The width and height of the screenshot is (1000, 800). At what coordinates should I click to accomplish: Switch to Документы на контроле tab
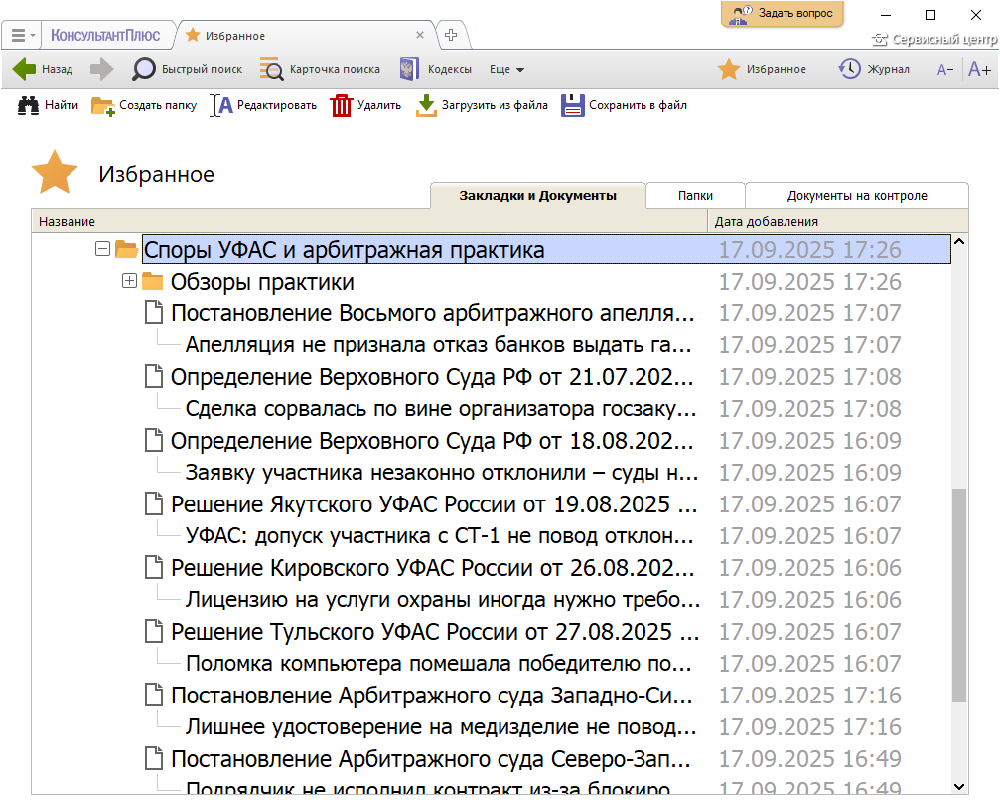[x=857, y=196]
